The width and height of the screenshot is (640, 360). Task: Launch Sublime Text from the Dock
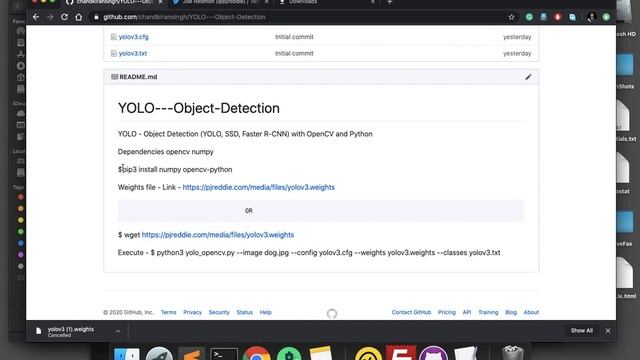point(191,353)
